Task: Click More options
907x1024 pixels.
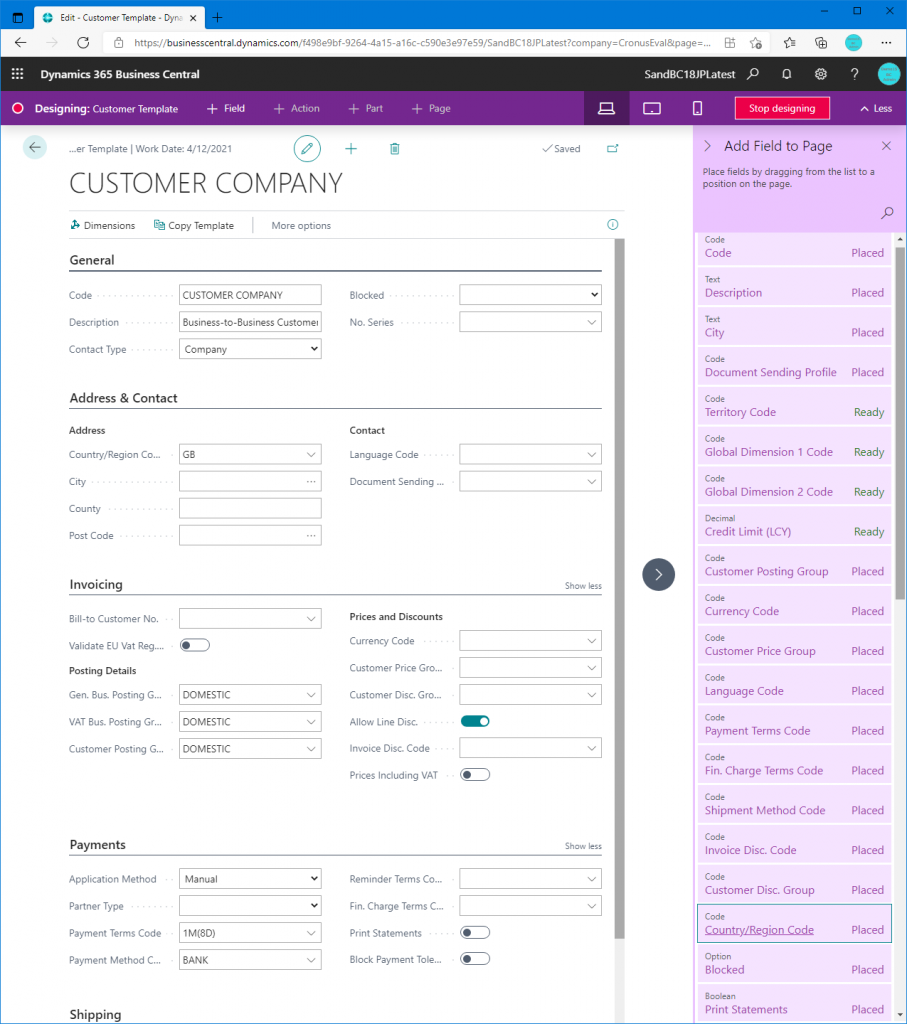Action: 301,225
